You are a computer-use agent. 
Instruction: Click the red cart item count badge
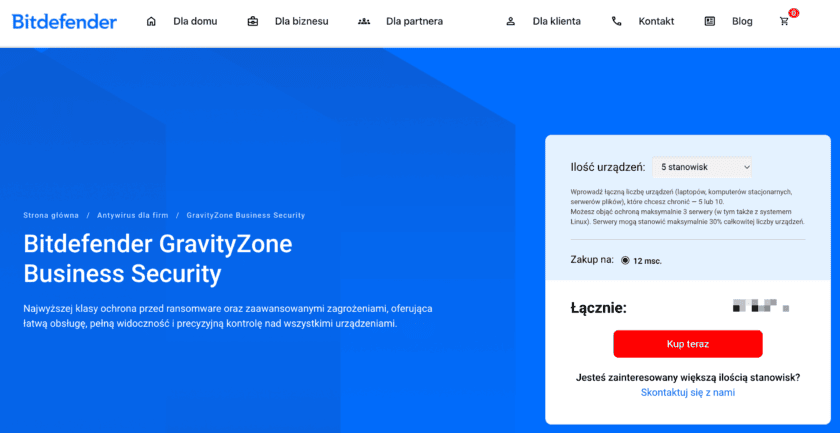pyautogui.click(x=794, y=12)
